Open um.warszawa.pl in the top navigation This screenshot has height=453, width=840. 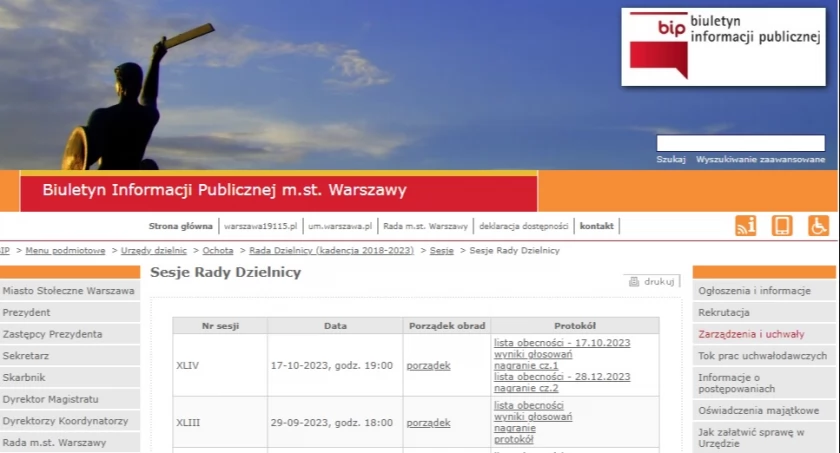coord(340,226)
